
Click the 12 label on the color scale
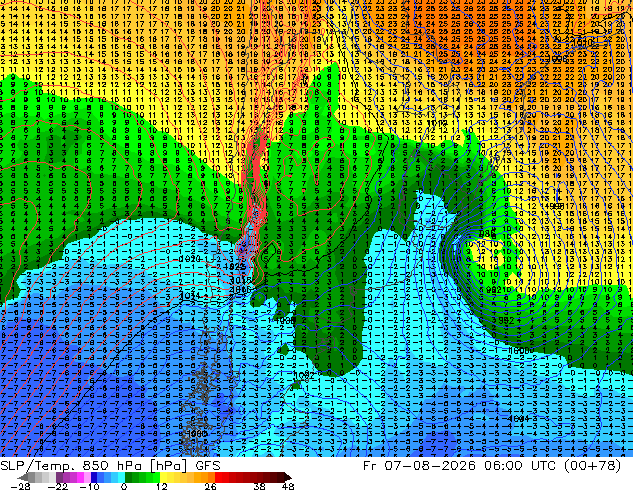(162, 486)
